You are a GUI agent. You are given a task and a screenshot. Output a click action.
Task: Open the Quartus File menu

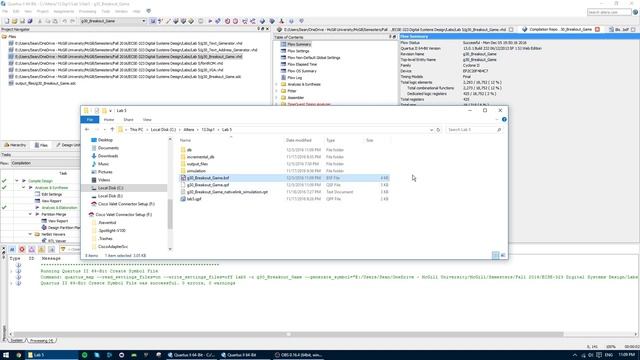5,11
